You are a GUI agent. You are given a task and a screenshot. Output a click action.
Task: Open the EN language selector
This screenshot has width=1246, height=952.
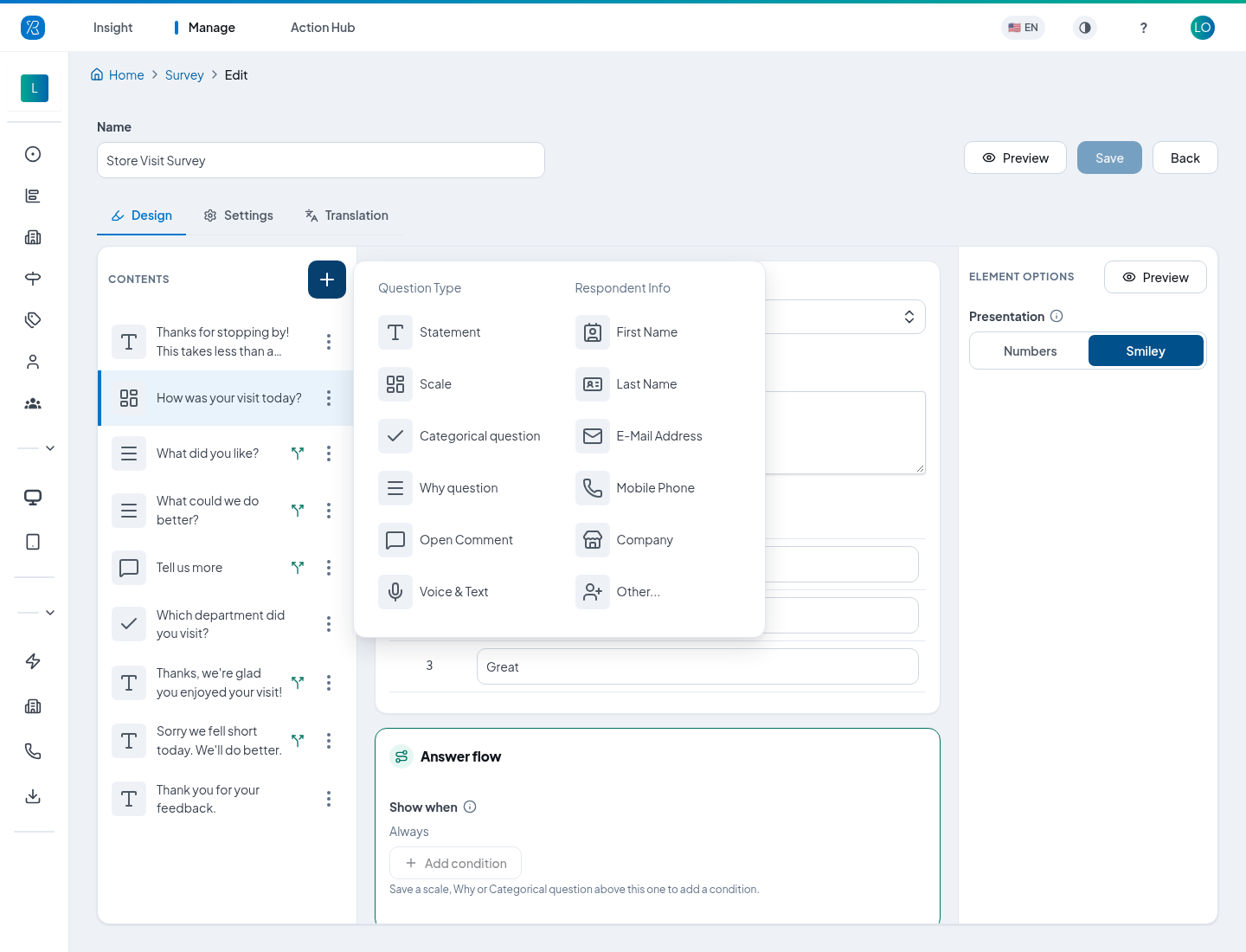click(1023, 28)
